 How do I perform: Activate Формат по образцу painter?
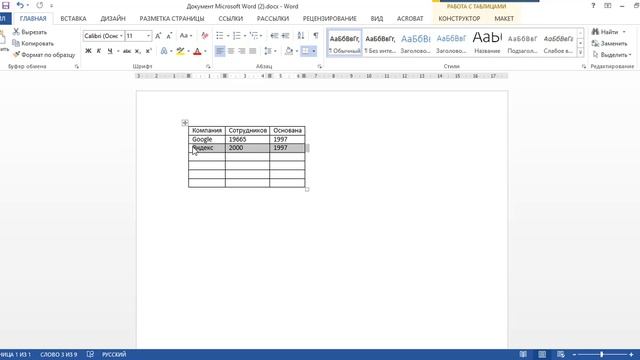click(44, 55)
